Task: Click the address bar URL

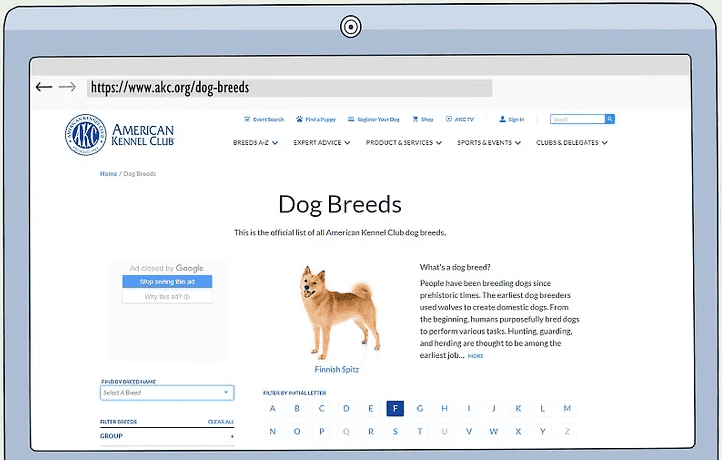Action: (170, 87)
